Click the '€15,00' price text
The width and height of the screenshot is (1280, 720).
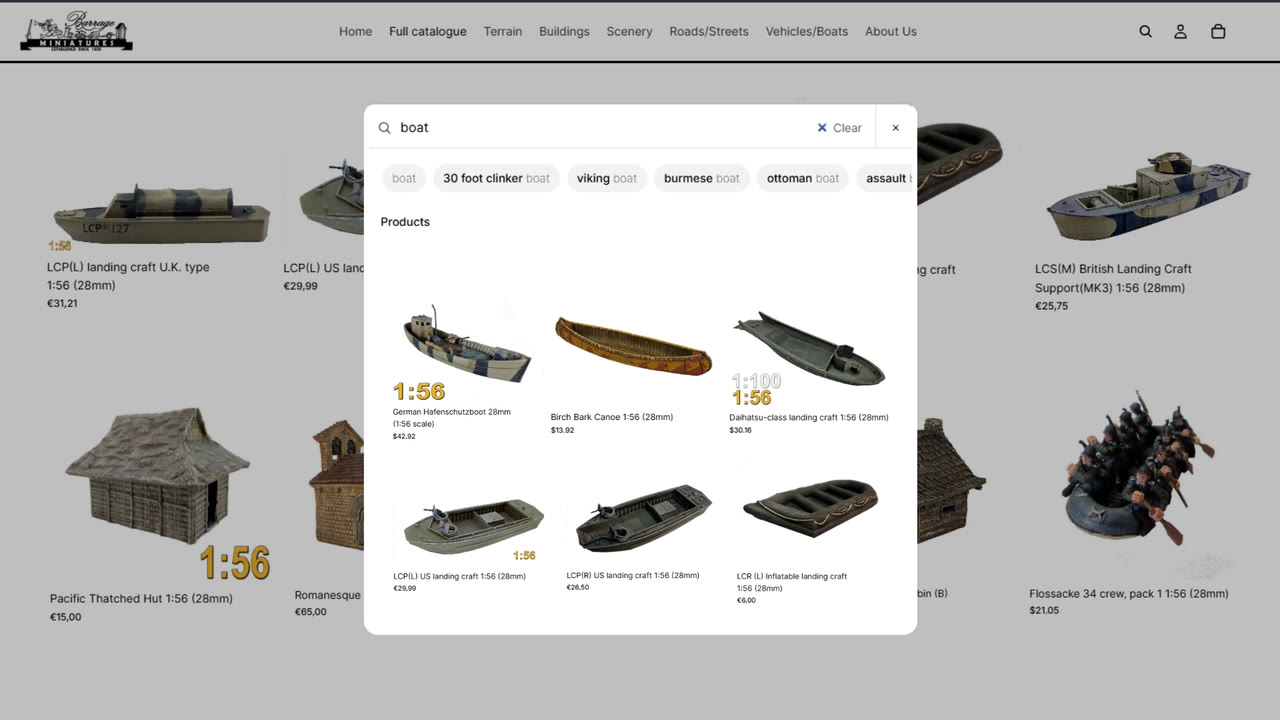(66, 617)
